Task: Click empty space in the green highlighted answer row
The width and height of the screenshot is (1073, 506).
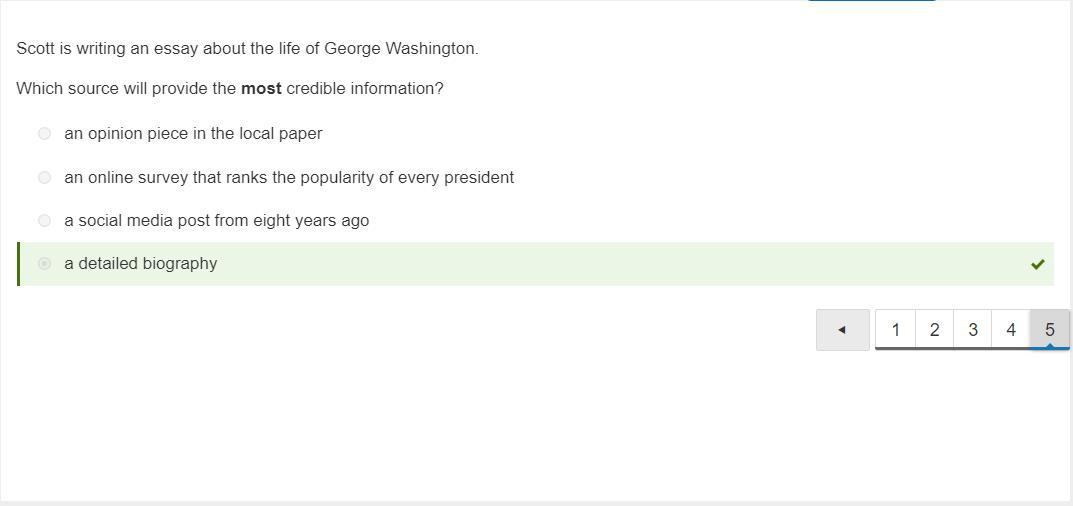Action: [600, 264]
